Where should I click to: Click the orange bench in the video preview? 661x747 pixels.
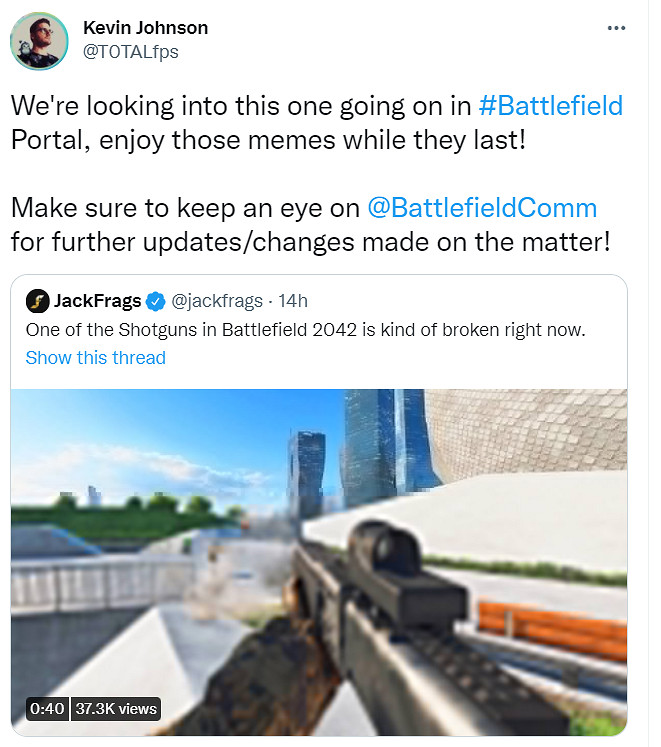[552, 630]
